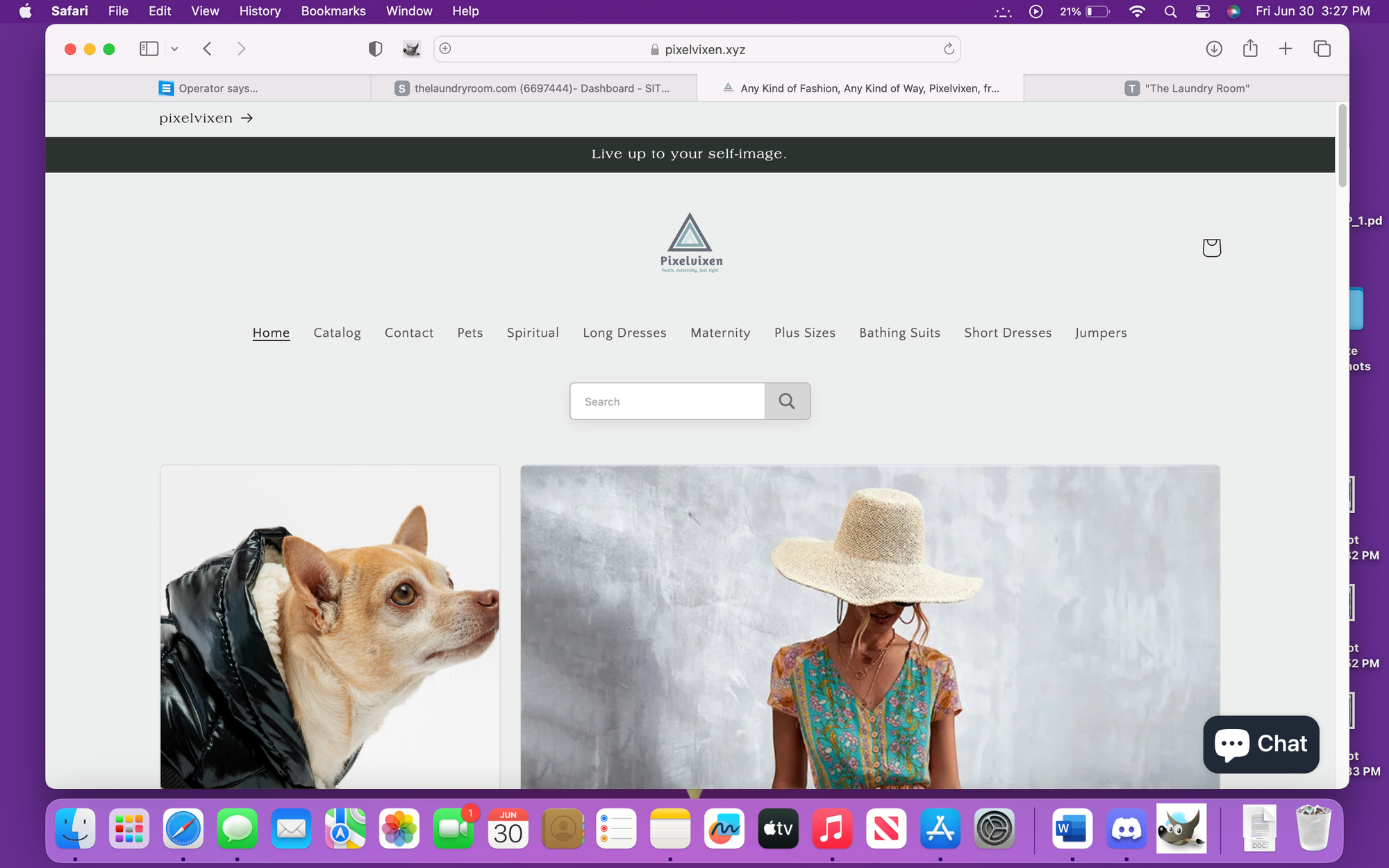The image size is (1389, 868).
Task: Click the battery status indicator
Action: [1085, 11]
